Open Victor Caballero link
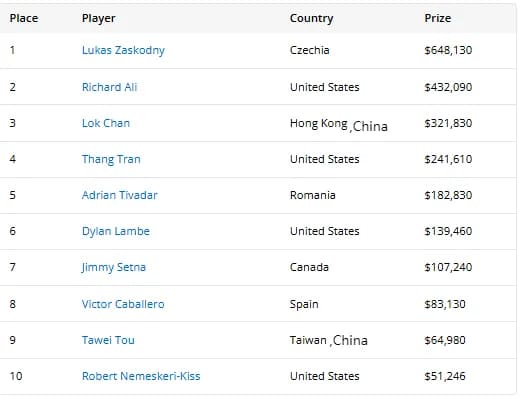522x399 pixels. pyautogui.click(x=123, y=304)
